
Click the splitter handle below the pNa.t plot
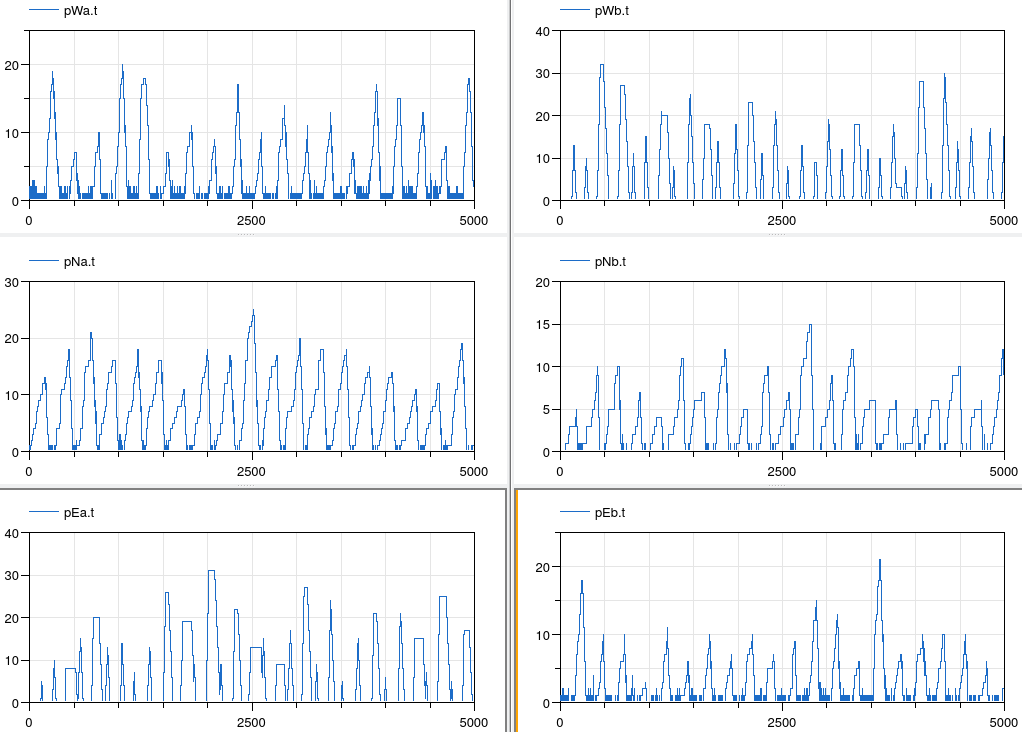tap(246, 486)
